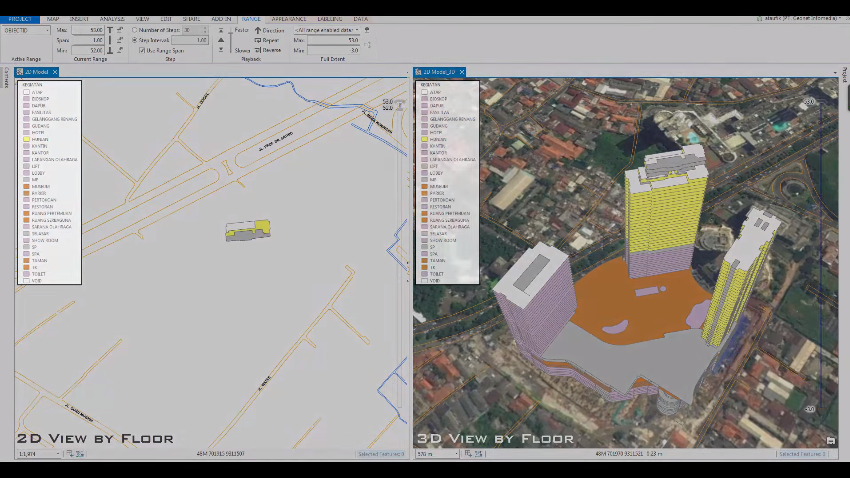
Task: Switch to the APPEARANCE ribbon tab
Action: pyautogui.click(x=288, y=19)
